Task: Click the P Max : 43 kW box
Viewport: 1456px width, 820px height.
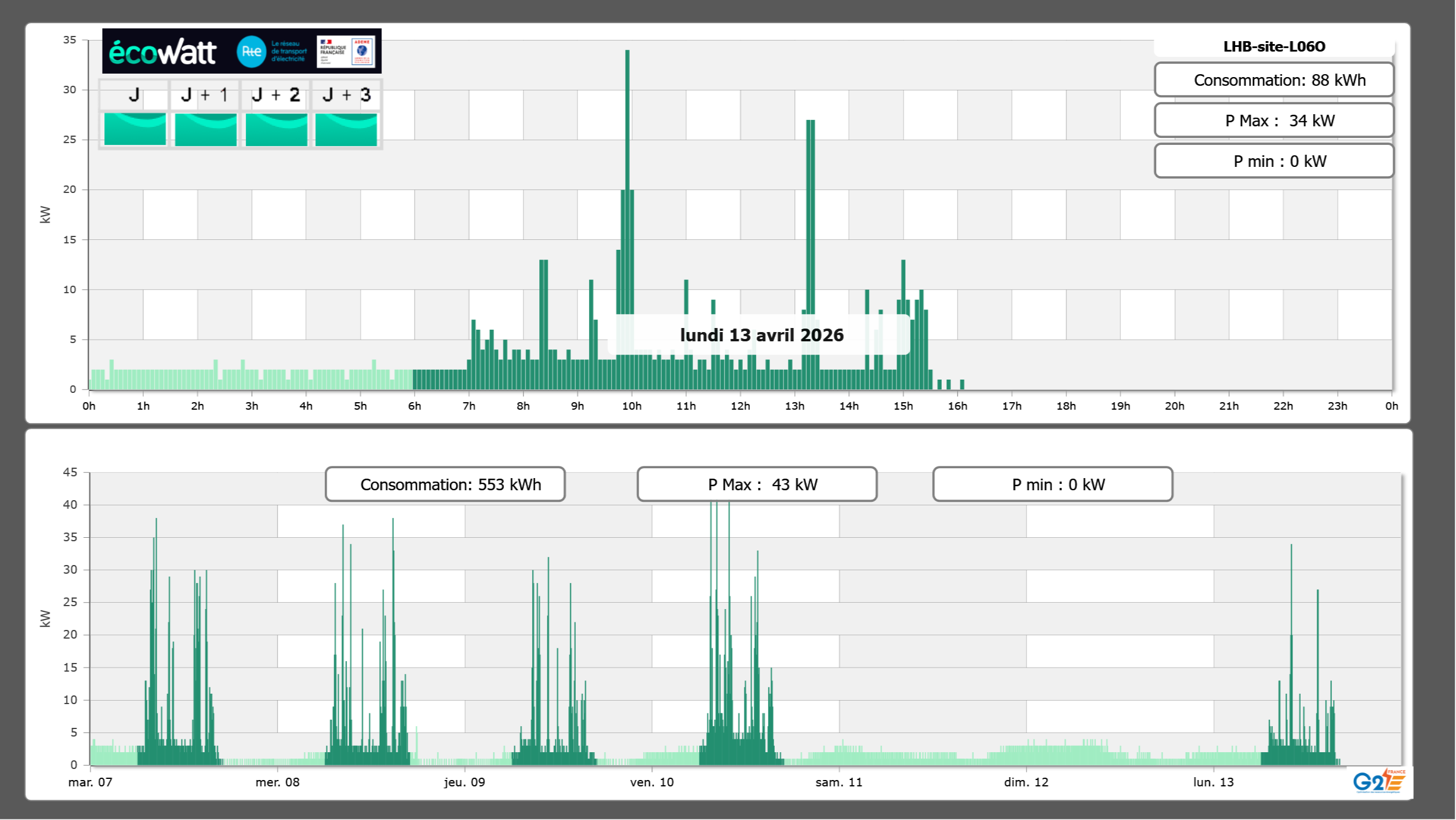Action: click(x=757, y=484)
